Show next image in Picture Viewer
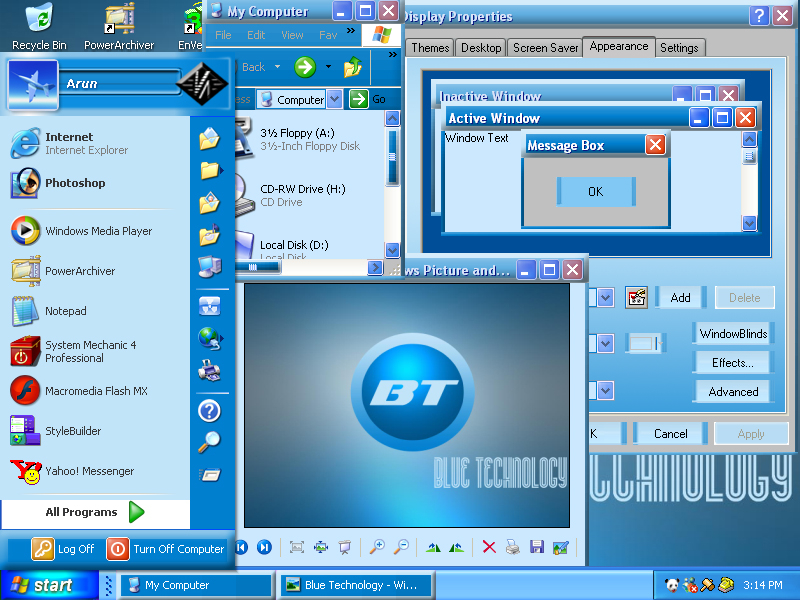The image size is (800, 600). click(264, 547)
